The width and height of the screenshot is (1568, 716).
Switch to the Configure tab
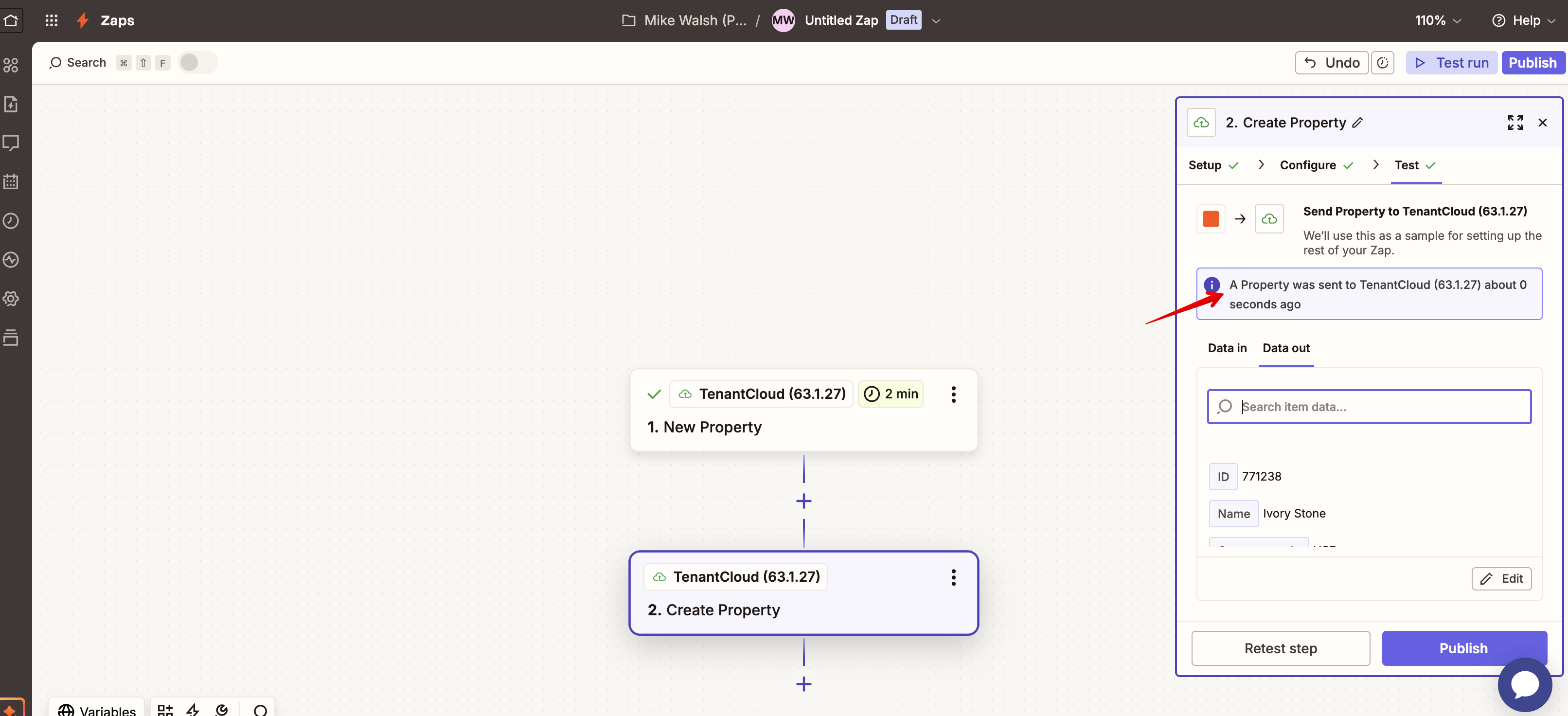(1316, 165)
